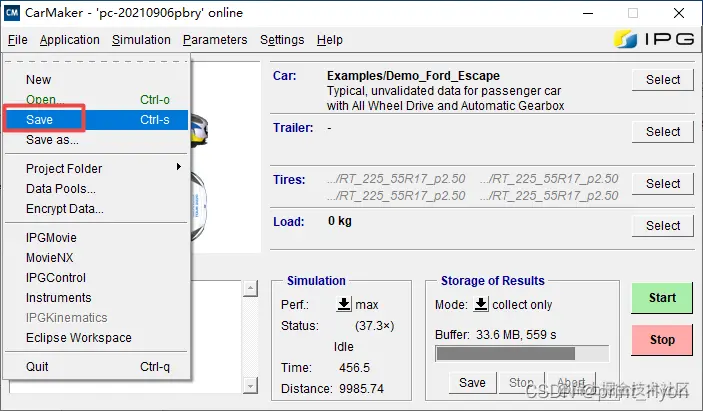Open IPGControl from the menu
Image resolution: width=703 pixels, height=411 pixels.
(x=96, y=278)
